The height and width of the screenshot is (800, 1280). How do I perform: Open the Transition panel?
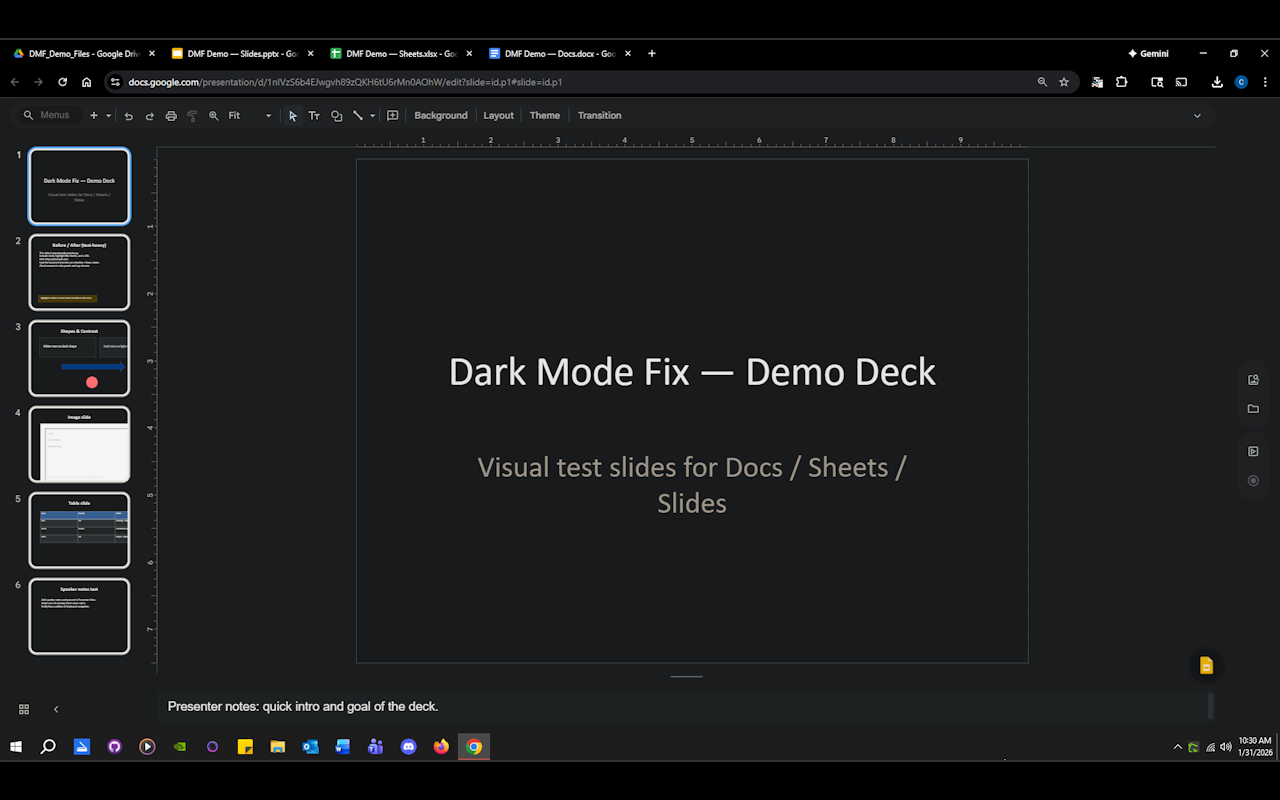[600, 116]
